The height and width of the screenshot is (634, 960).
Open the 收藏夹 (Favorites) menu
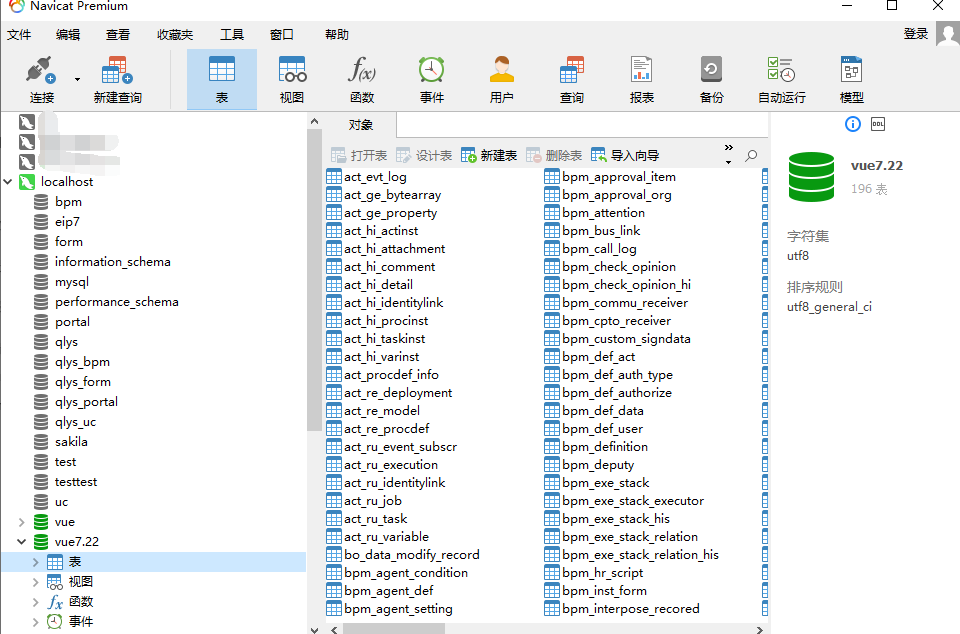click(x=175, y=35)
